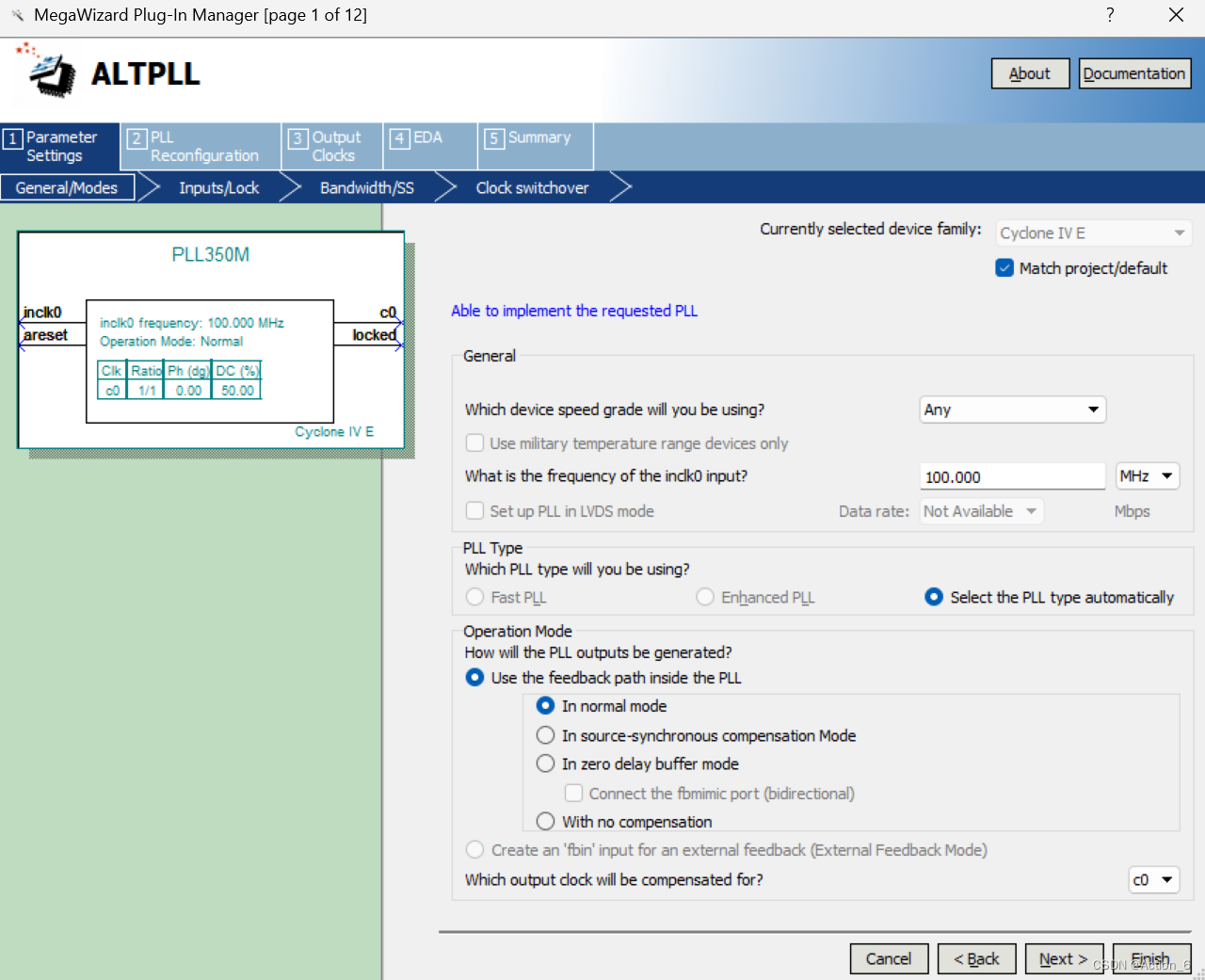Select the General/Modes sub-page
This screenshot has width=1205, height=980.
(x=67, y=187)
